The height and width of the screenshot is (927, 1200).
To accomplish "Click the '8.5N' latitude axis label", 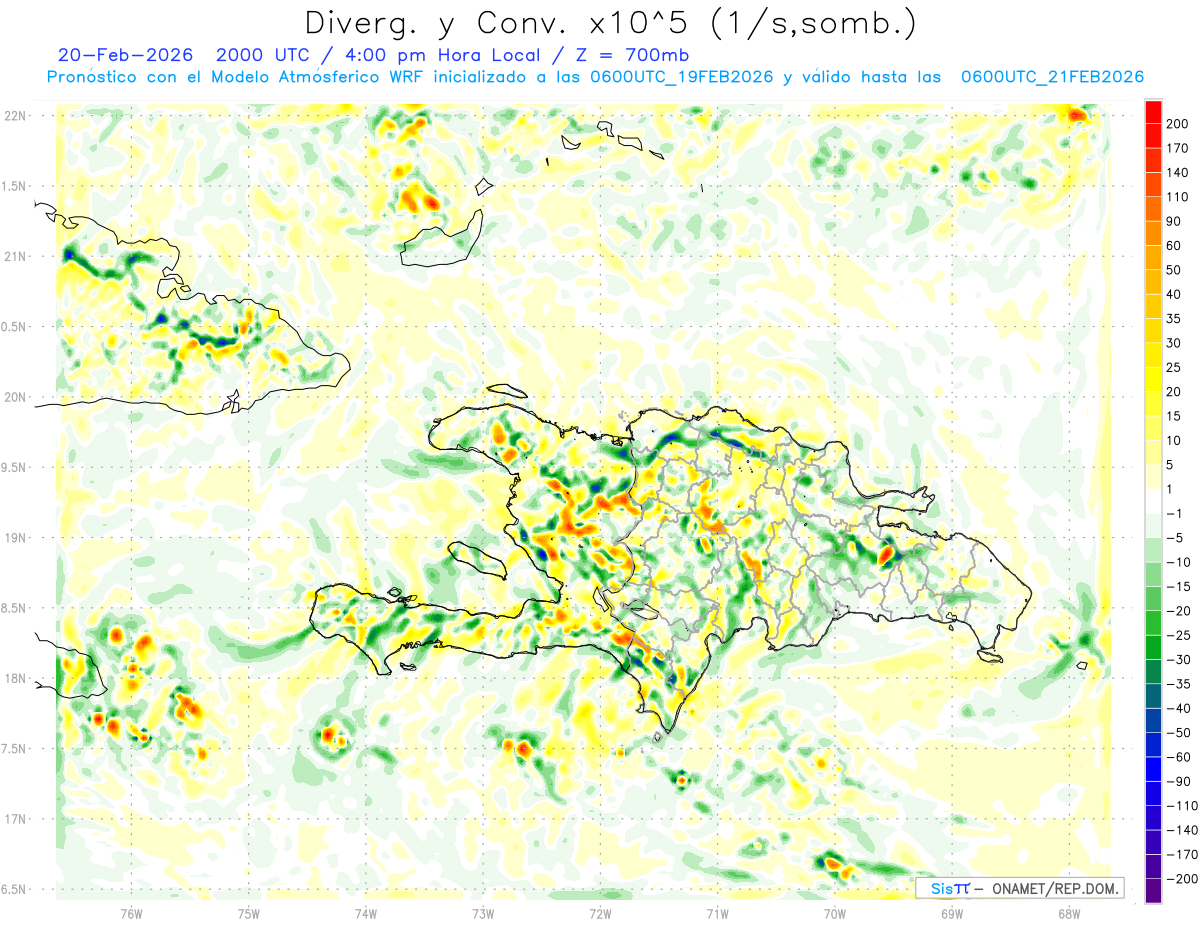I will (x=14, y=609).
